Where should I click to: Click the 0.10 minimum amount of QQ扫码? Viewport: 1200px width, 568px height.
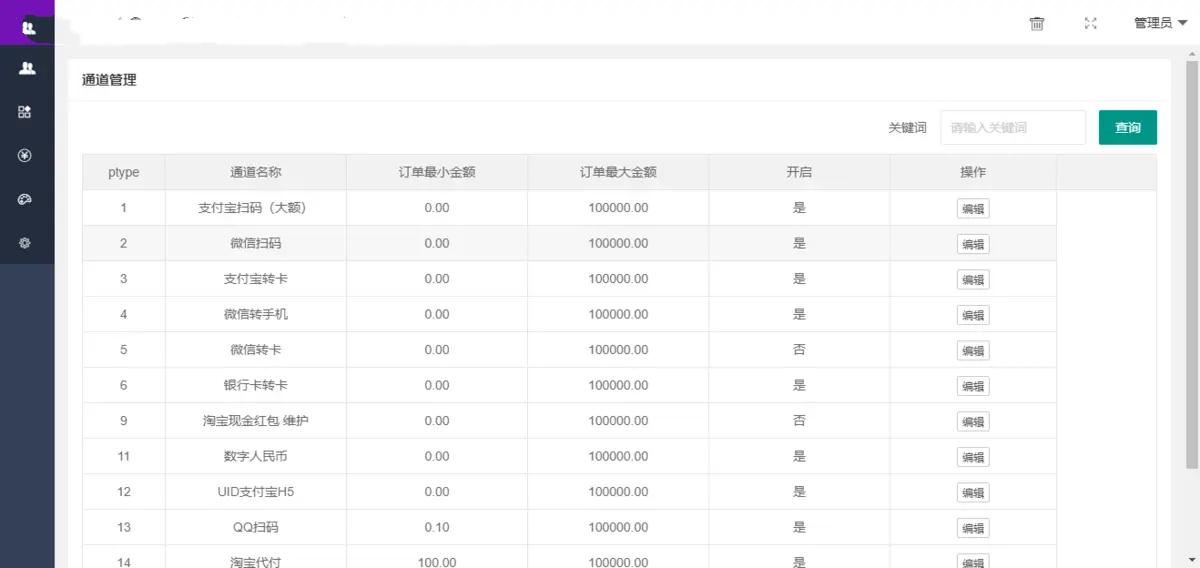[437, 527]
